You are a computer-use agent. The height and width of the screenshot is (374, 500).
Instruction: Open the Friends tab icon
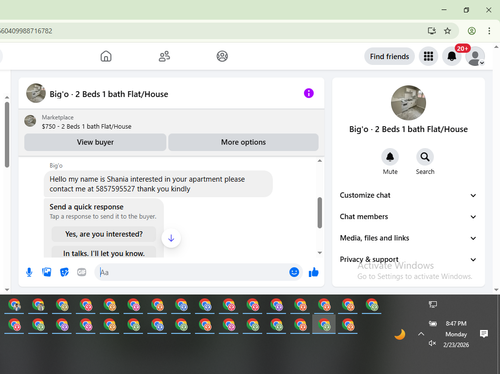164,56
